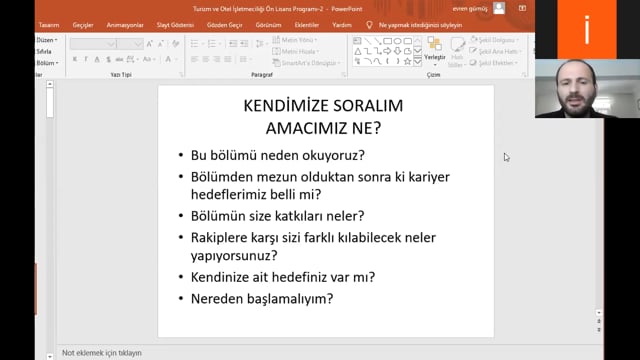This screenshot has width=640, height=360.
Task: Select the star shape in the shapes gallery
Action: (x=407, y=62)
